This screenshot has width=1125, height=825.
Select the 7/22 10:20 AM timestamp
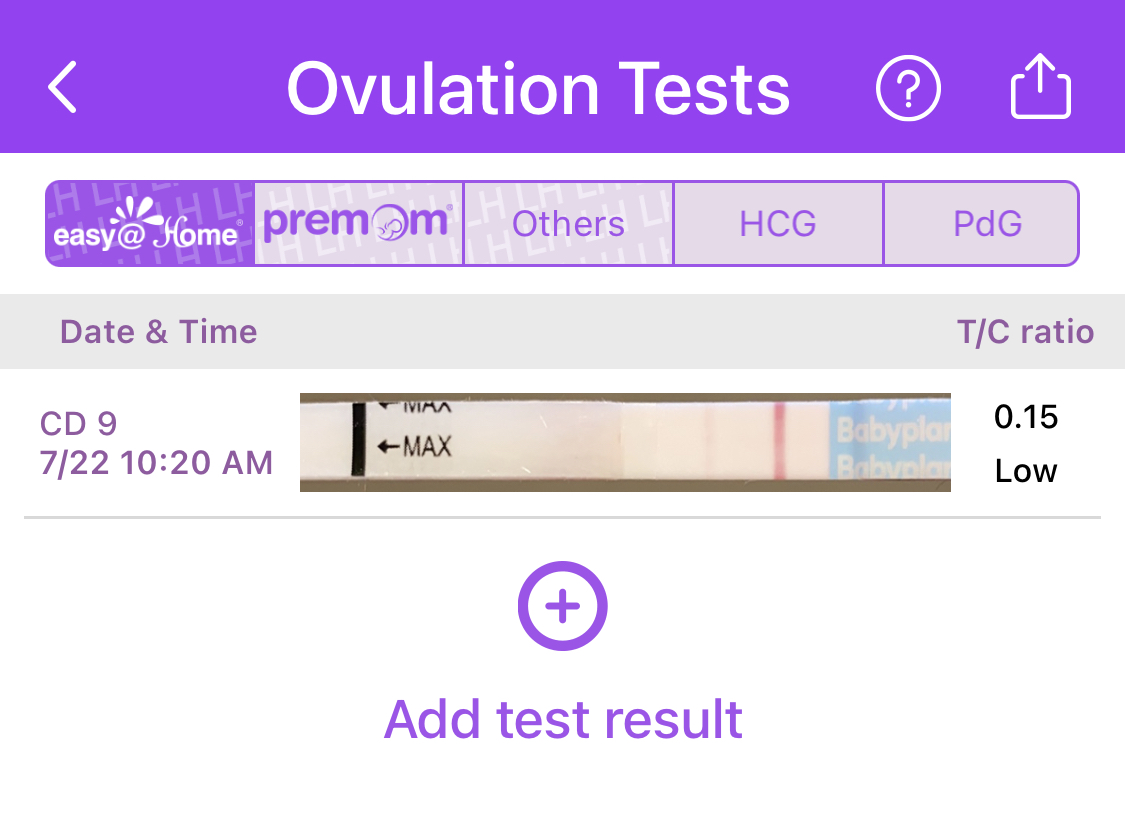(x=156, y=463)
